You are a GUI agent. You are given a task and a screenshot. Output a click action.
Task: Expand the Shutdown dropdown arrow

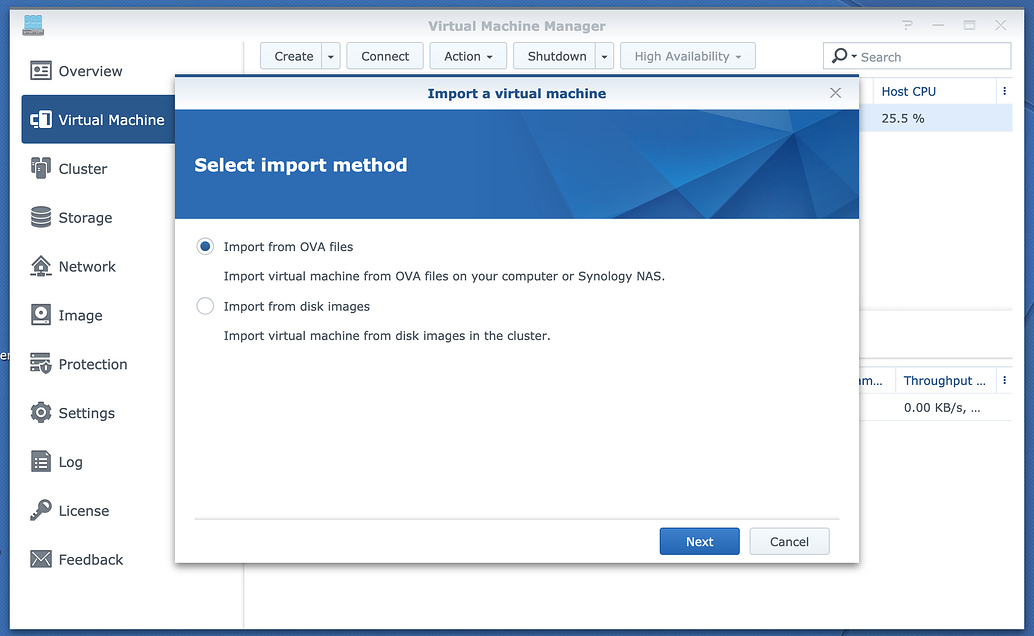(x=604, y=57)
